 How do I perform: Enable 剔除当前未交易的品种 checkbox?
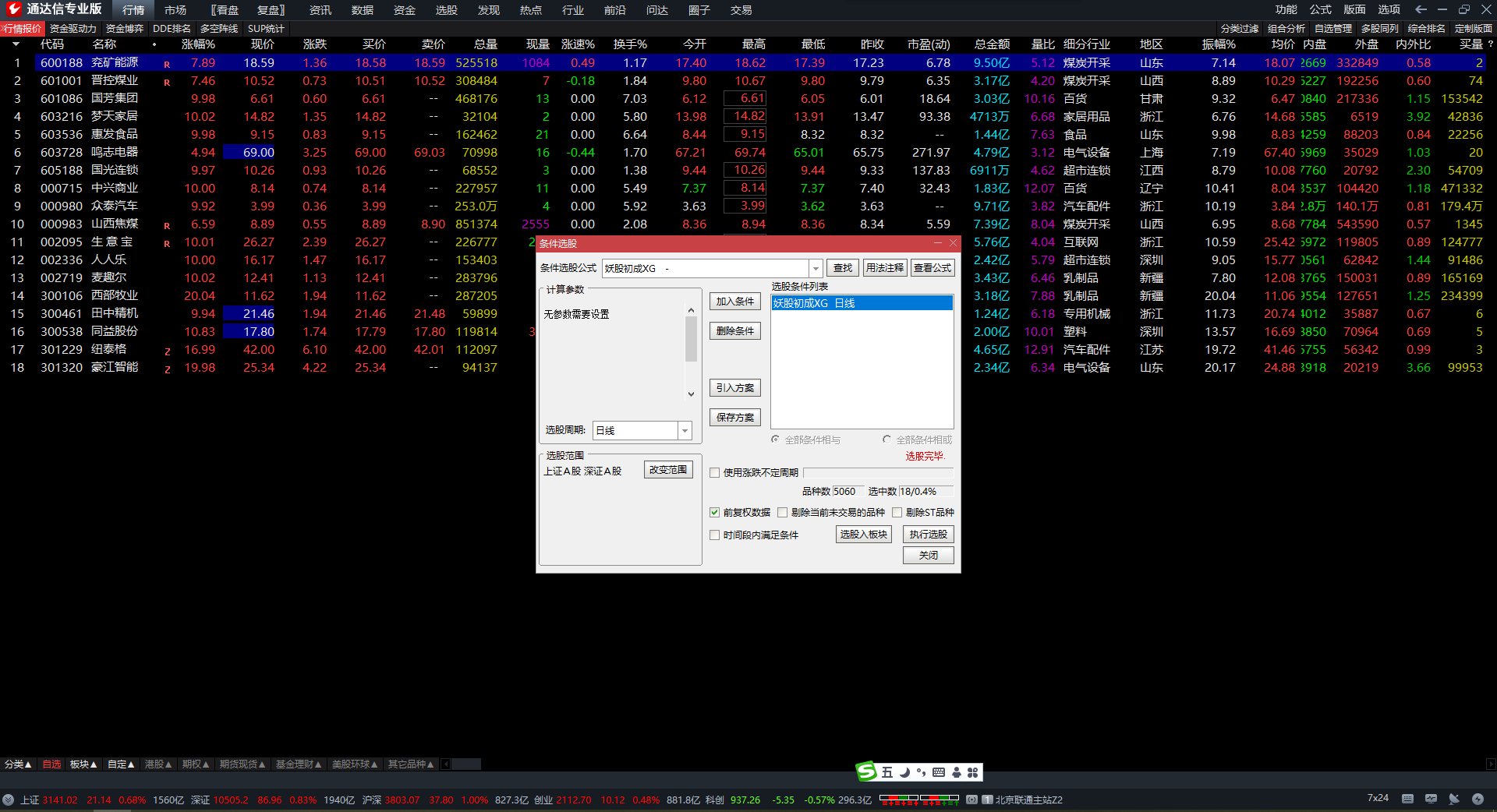click(x=783, y=512)
